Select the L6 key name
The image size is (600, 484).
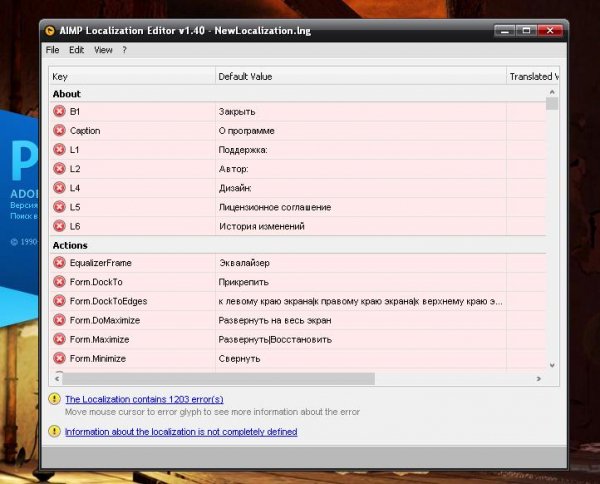click(x=75, y=226)
